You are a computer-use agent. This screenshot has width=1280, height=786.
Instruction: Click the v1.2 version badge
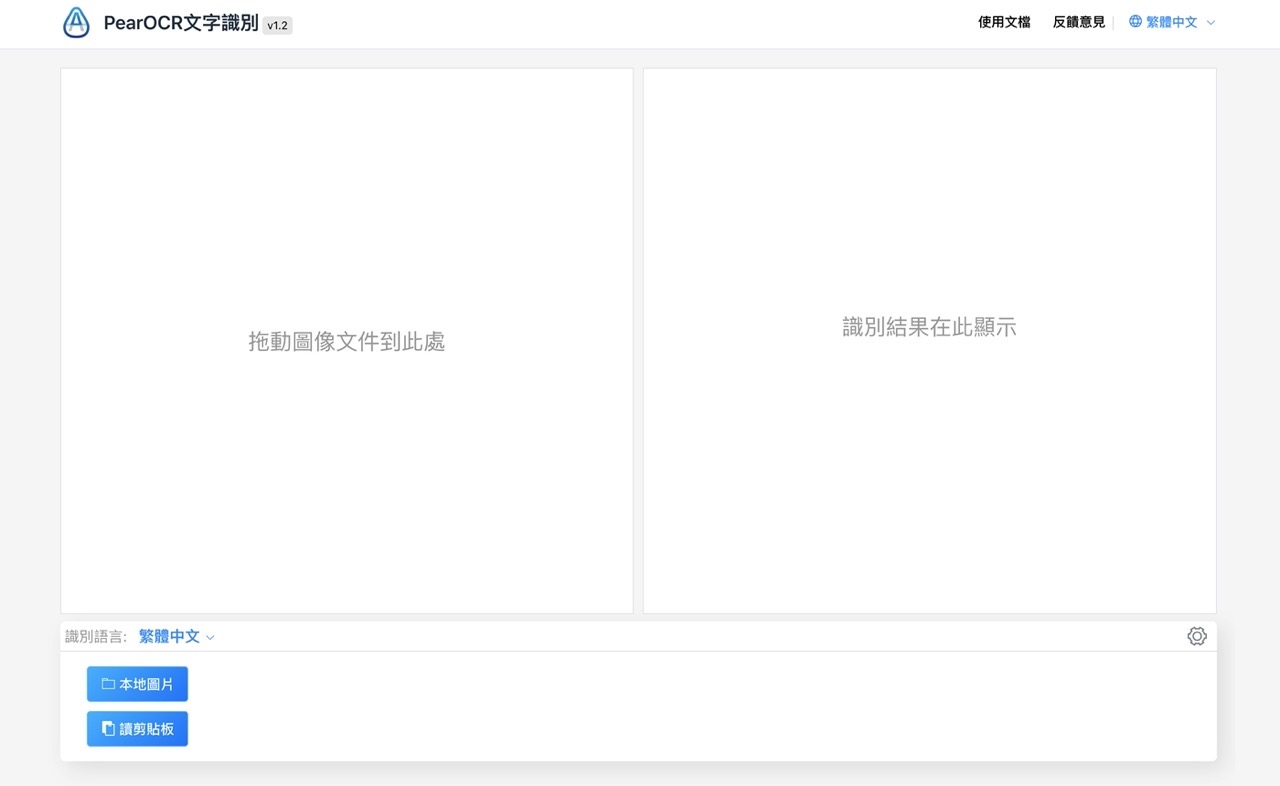[278, 25]
